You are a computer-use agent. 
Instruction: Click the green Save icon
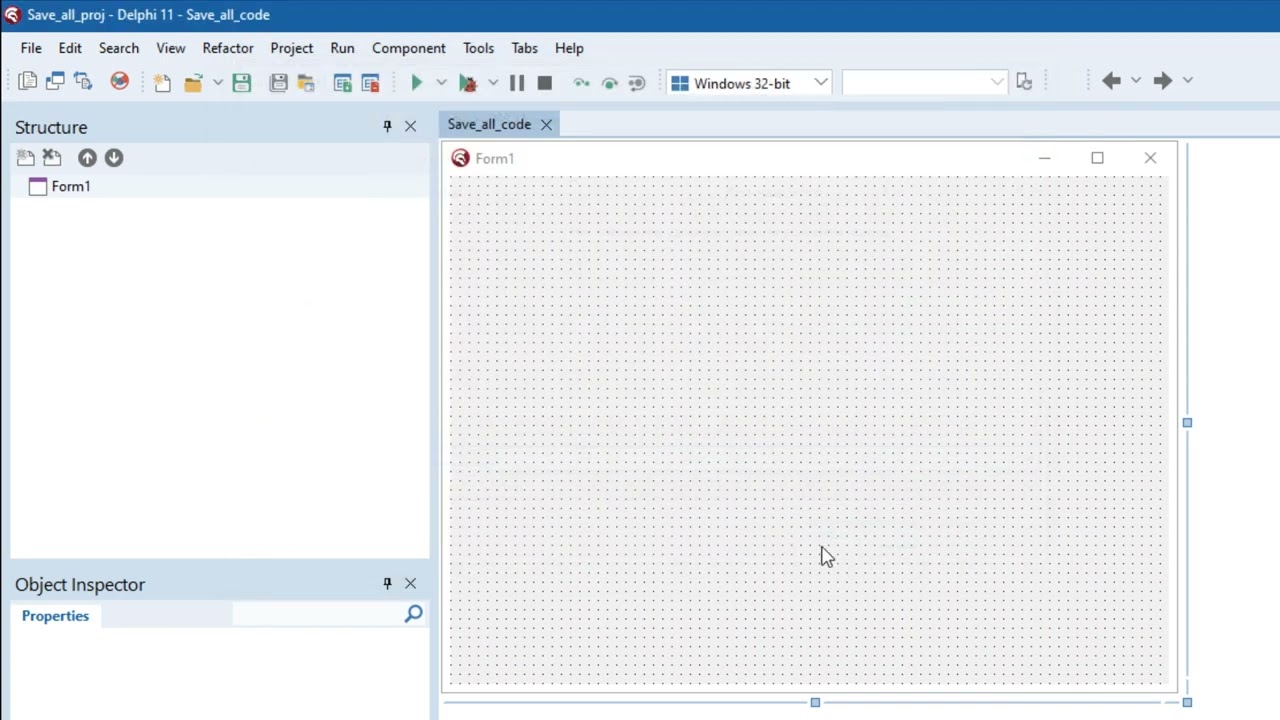click(x=242, y=83)
